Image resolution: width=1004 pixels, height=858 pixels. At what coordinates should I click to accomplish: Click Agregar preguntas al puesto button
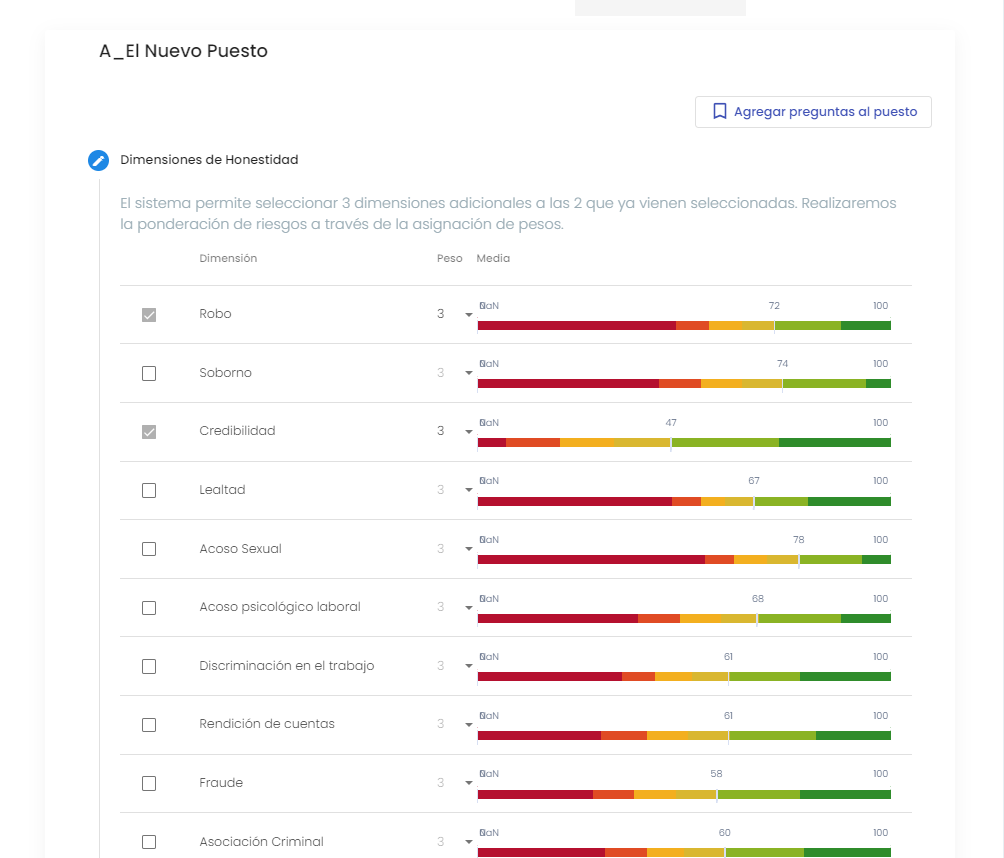813,112
